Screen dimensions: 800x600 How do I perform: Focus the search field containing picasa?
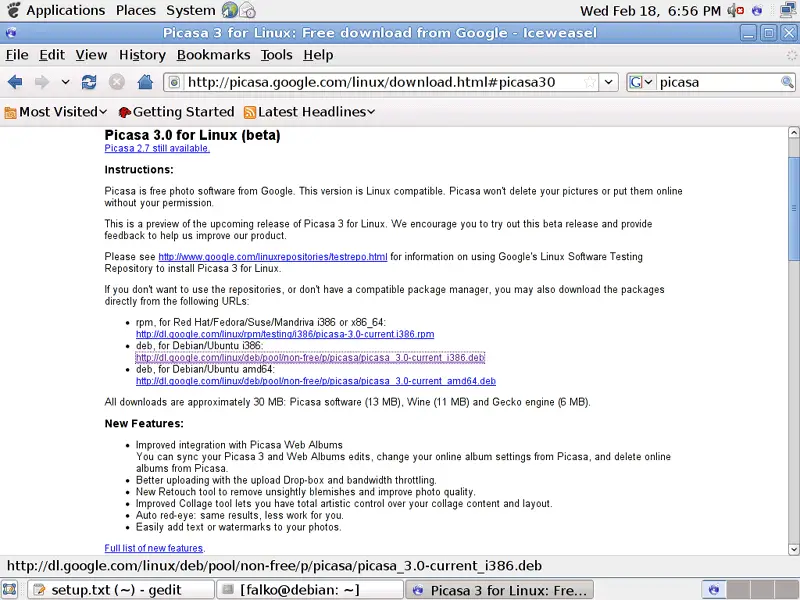[x=718, y=82]
